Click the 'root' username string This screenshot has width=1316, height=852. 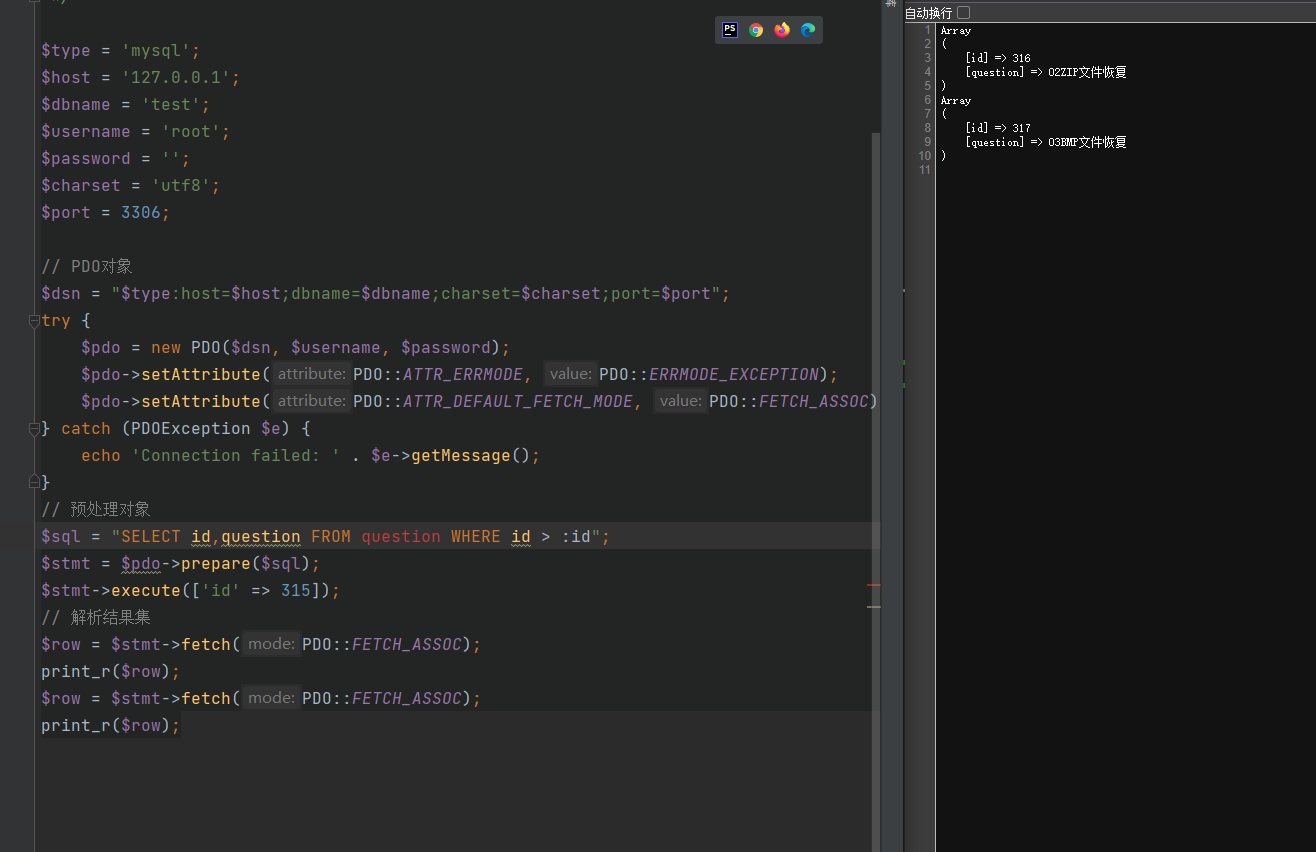pos(191,131)
